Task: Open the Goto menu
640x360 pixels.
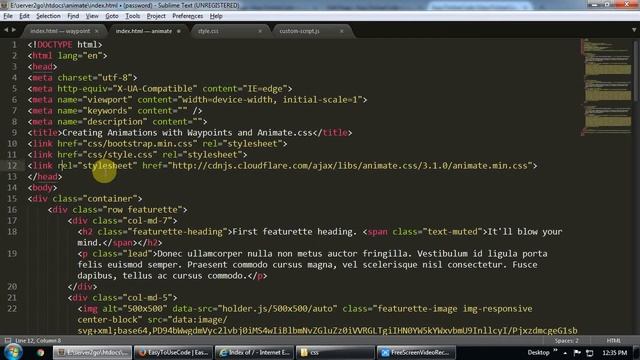Action: click(111, 16)
